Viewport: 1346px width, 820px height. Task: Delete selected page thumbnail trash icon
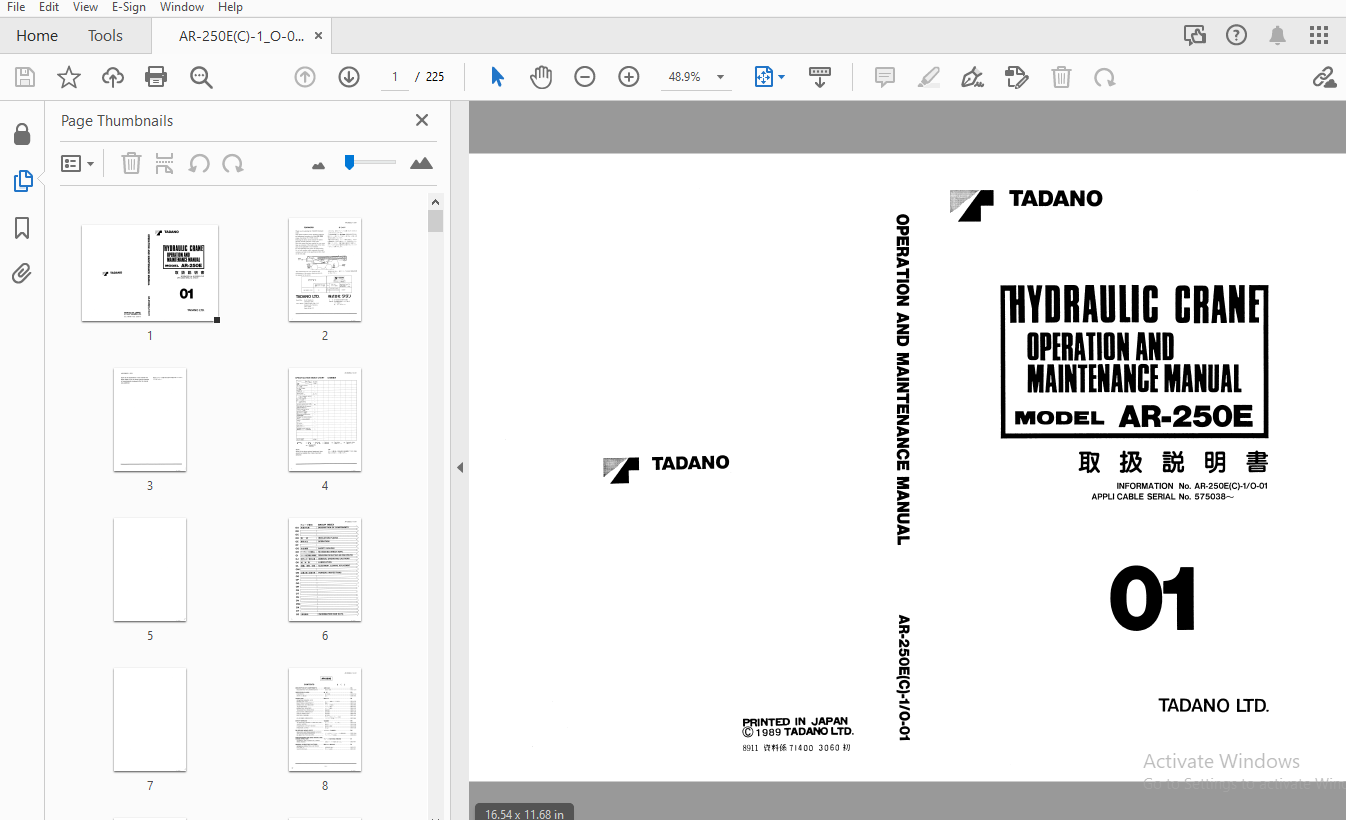pos(131,163)
